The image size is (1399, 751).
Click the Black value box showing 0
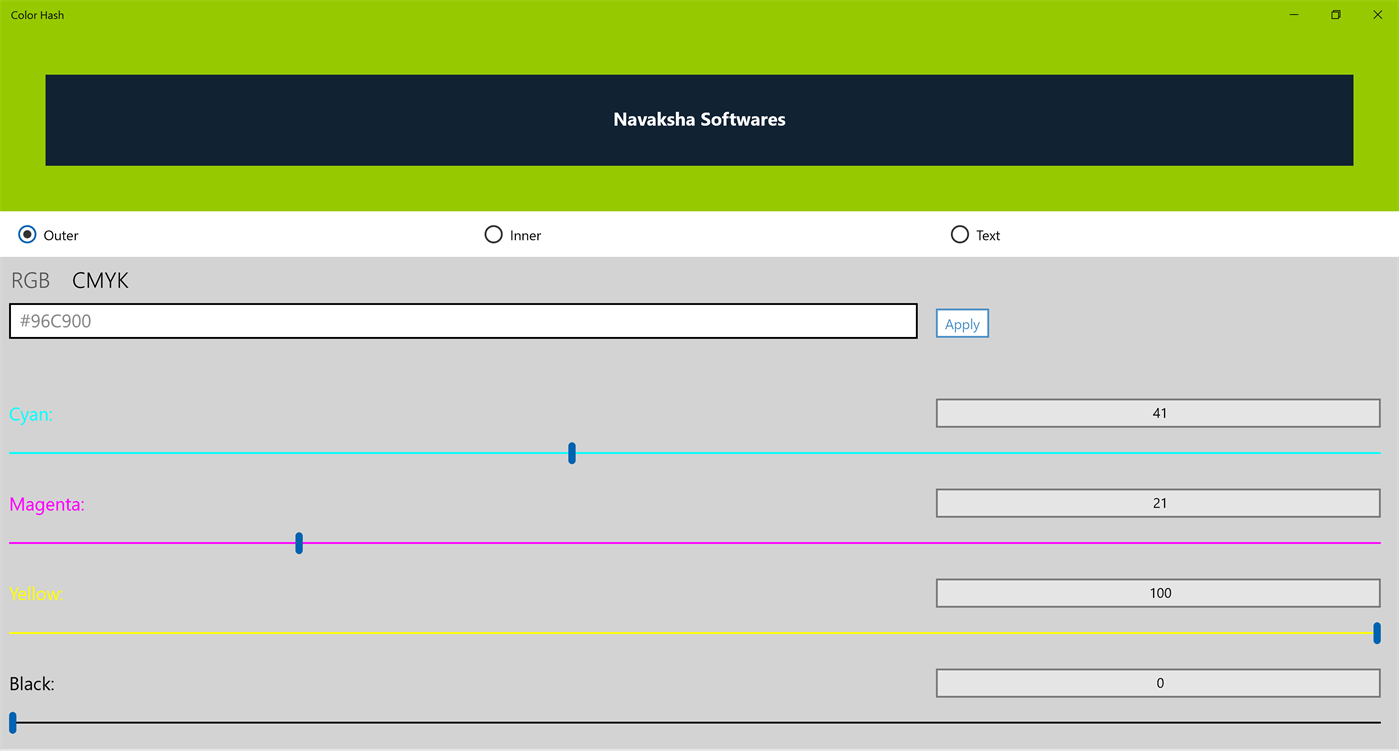tap(1157, 682)
